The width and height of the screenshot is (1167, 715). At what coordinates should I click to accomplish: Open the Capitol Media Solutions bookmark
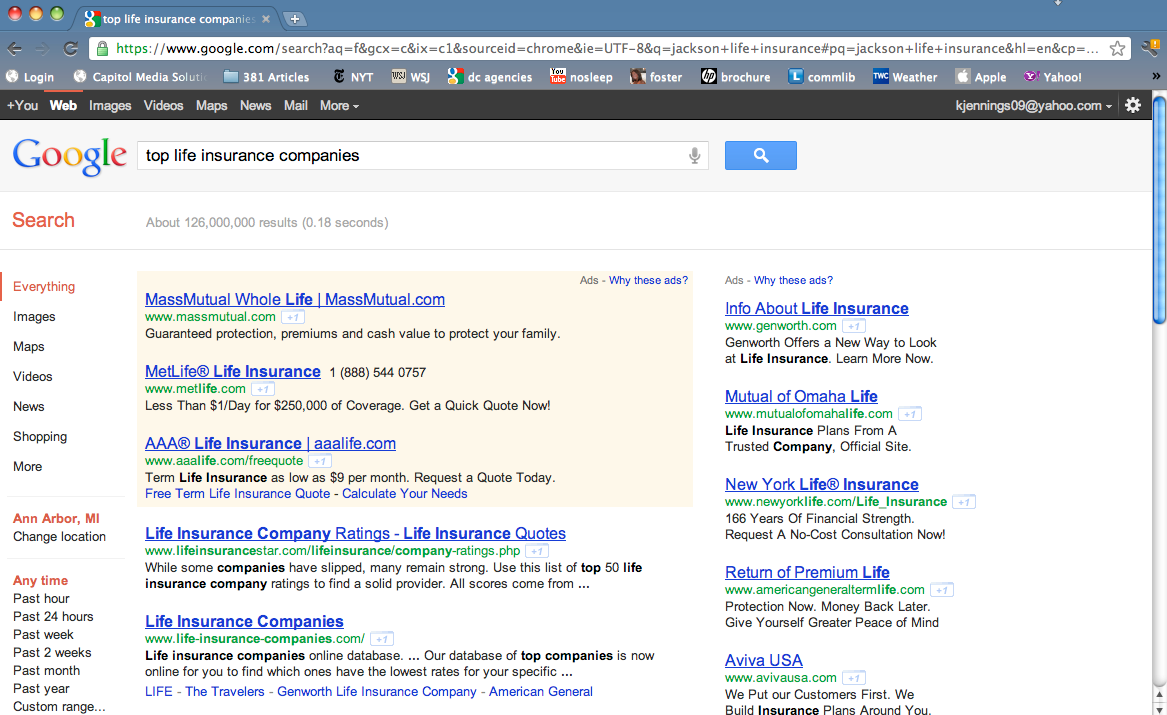(x=140, y=77)
